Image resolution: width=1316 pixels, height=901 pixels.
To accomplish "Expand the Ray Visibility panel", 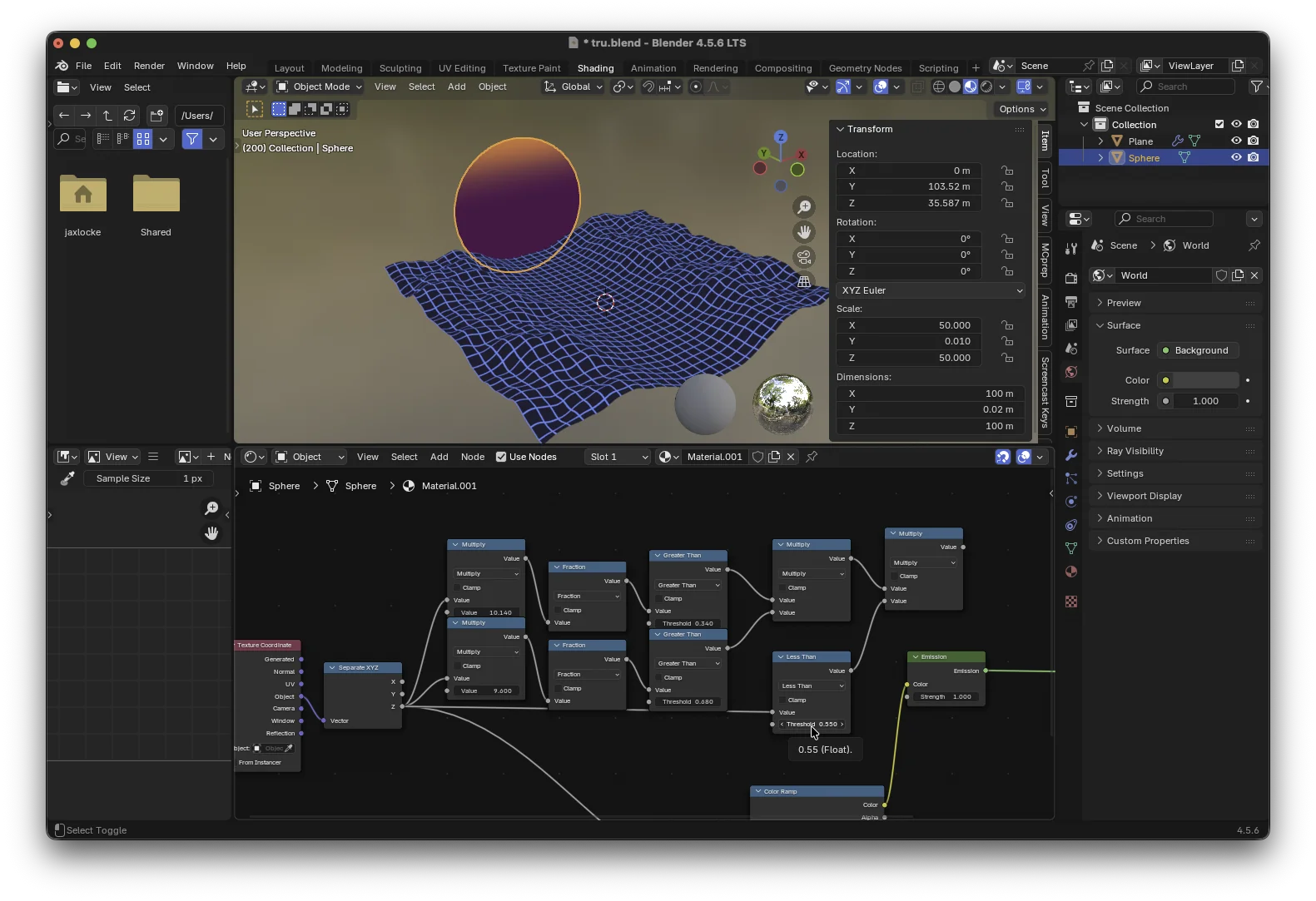I will (x=1135, y=451).
